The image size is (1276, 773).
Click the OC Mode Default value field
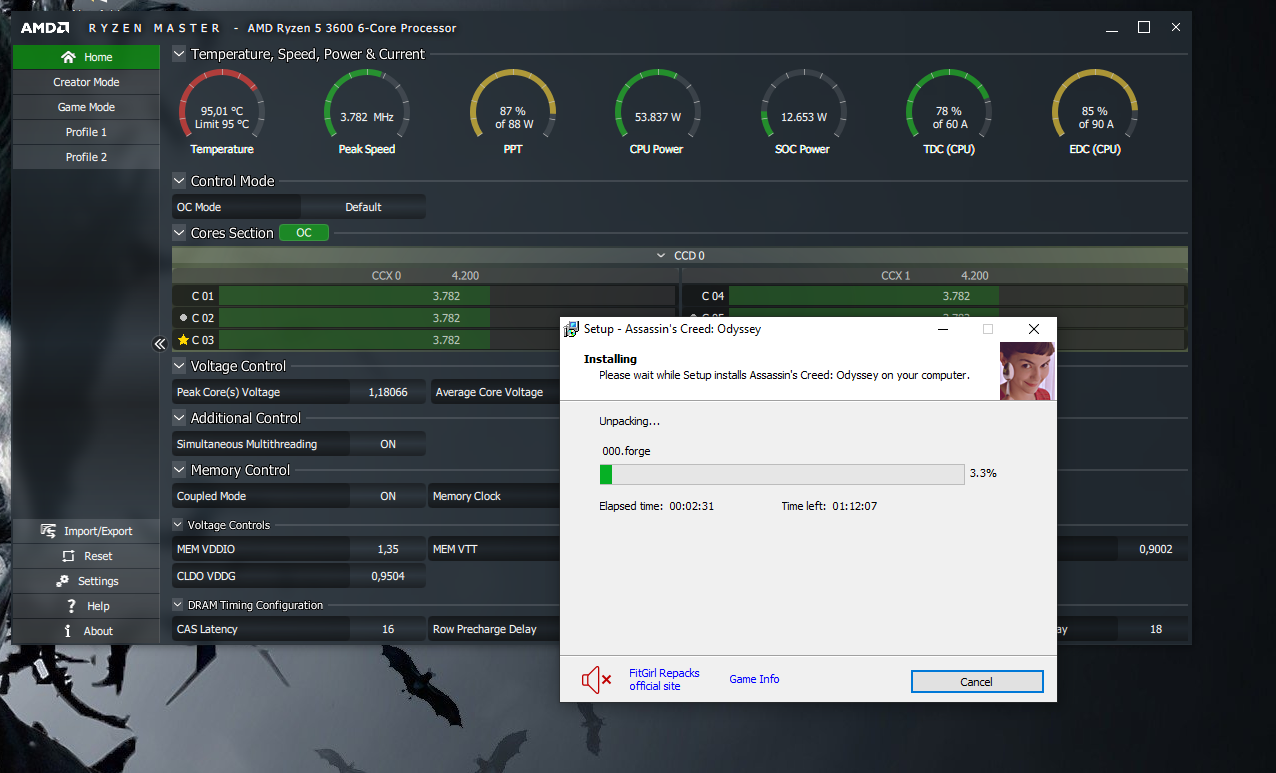point(363,207)
